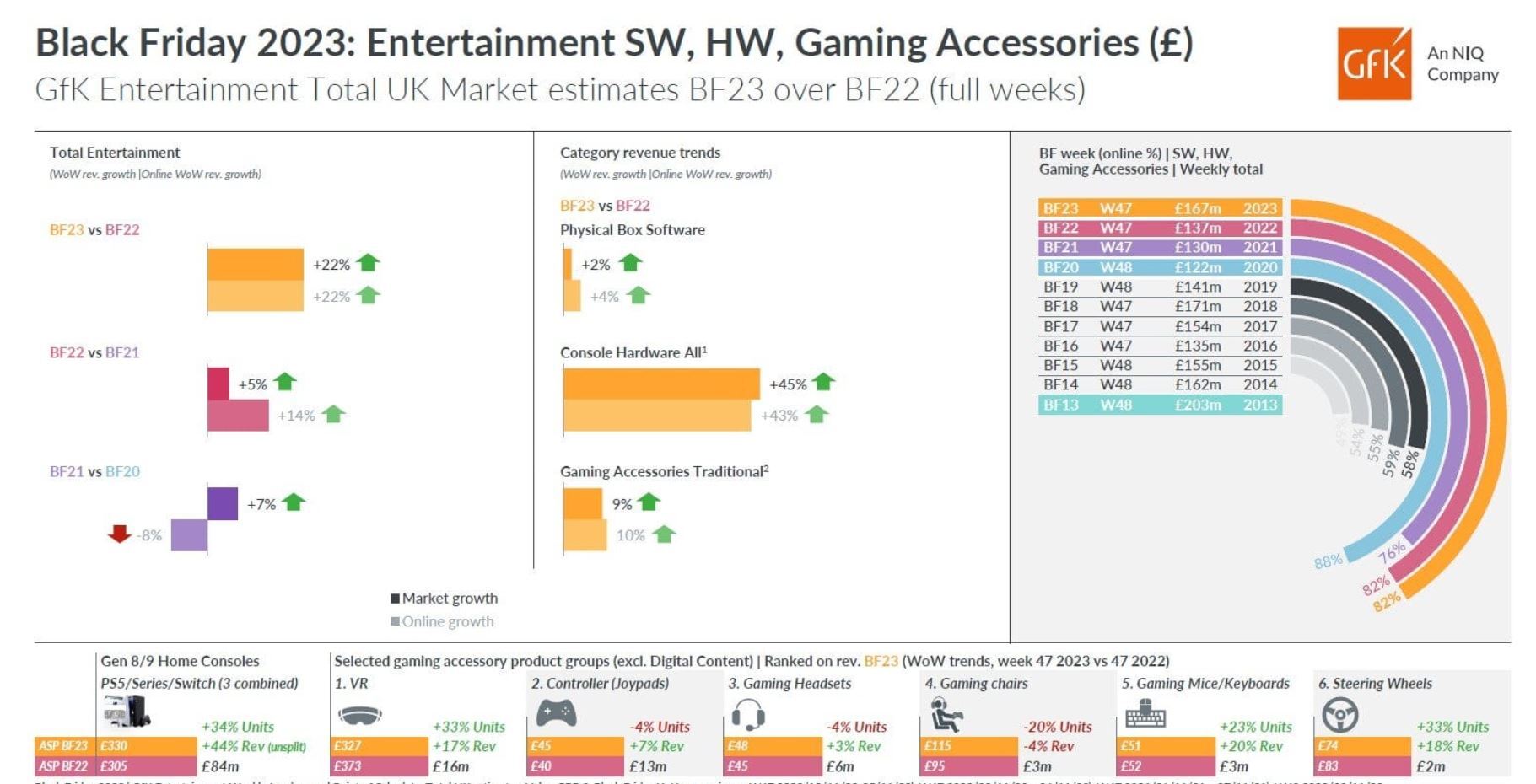The image size is (1536, 784).
Task: Select the BF23 W47 £167m 2023 row
Action: [x=1161, y=208]
